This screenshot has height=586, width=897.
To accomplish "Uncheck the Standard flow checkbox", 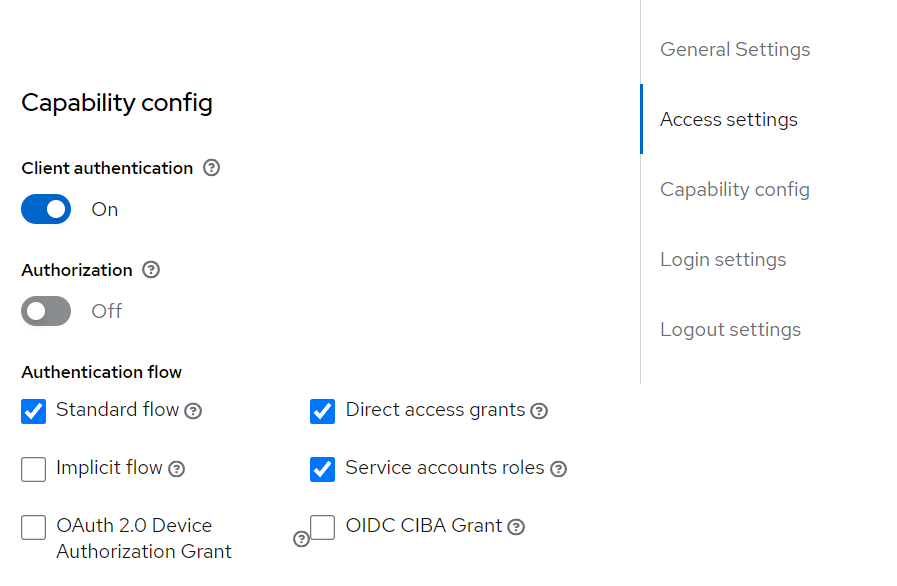I will coord(34,411).
